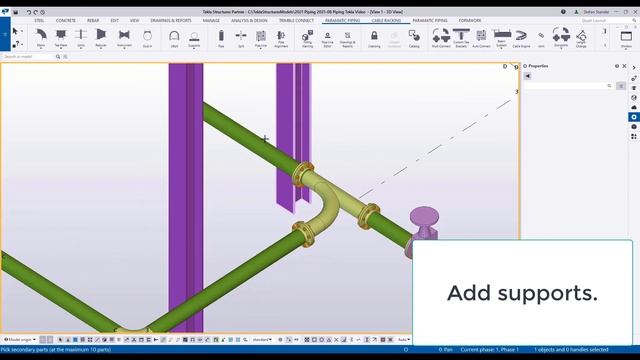The width and height of the screenshot is (640, 360).
Task: Expand the side pane chevron arrow
Action: [x=633, y=67]
